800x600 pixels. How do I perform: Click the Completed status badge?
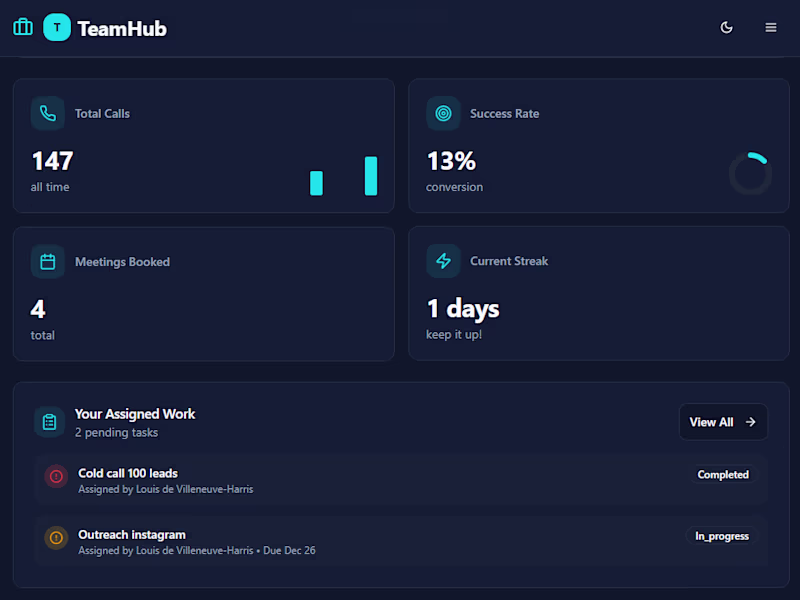[x=723, y=475]
